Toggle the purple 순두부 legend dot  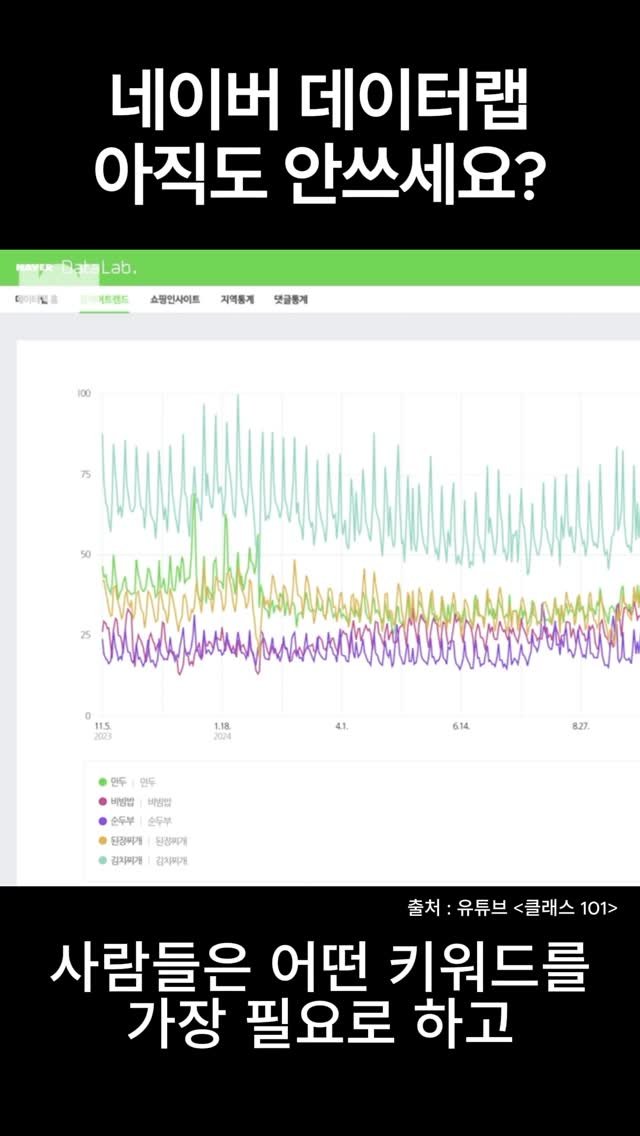pos(103,821)
